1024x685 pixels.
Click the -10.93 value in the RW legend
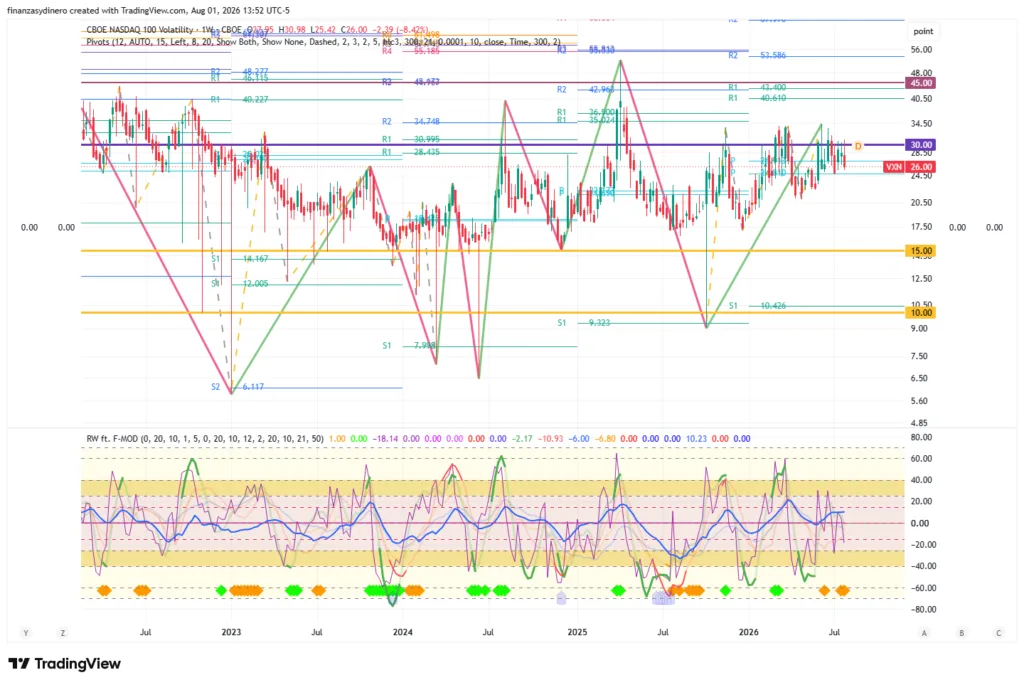click(551, 439)
